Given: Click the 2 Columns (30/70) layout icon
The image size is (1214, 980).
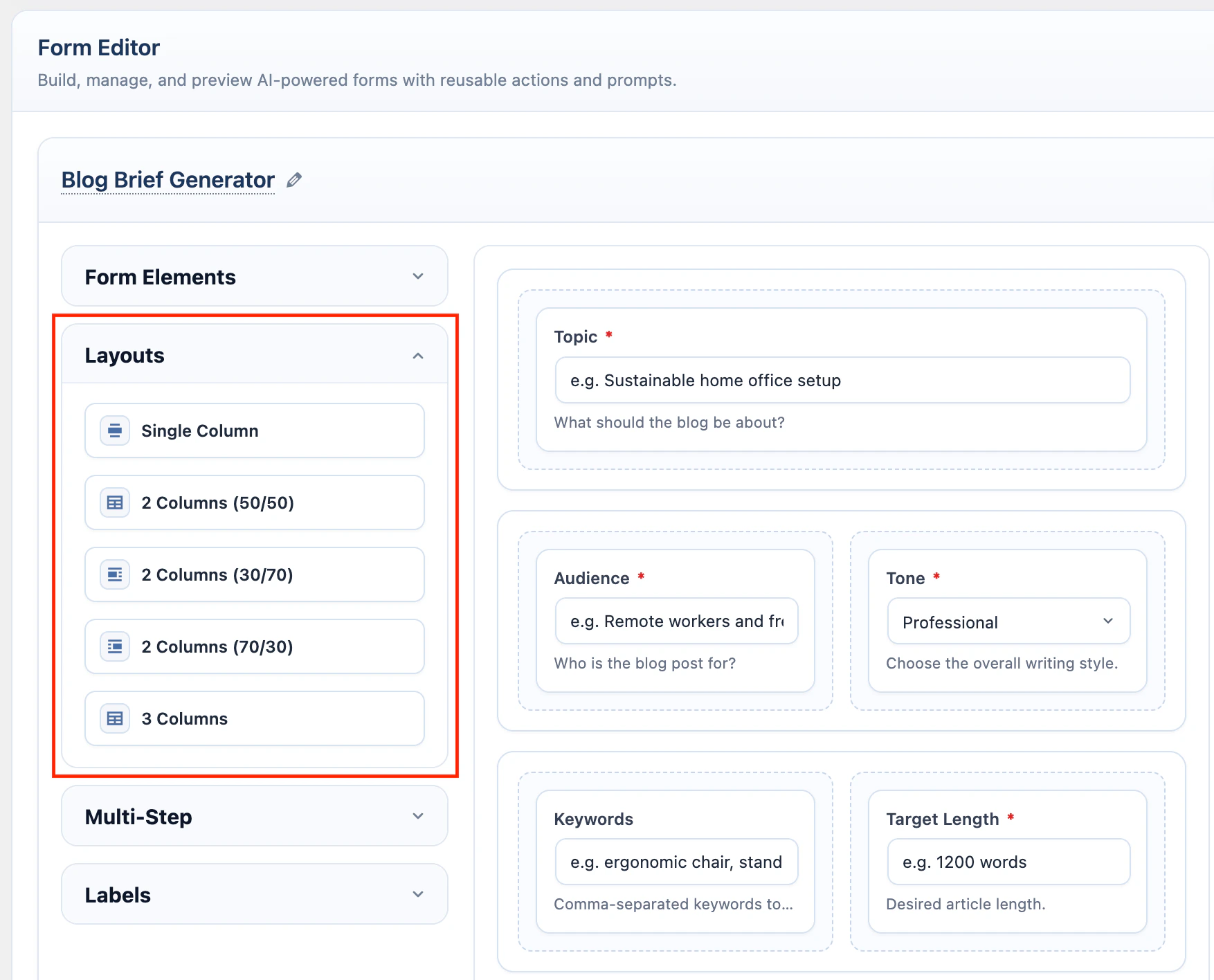Looking at the screenshot, I should [115, 574].
